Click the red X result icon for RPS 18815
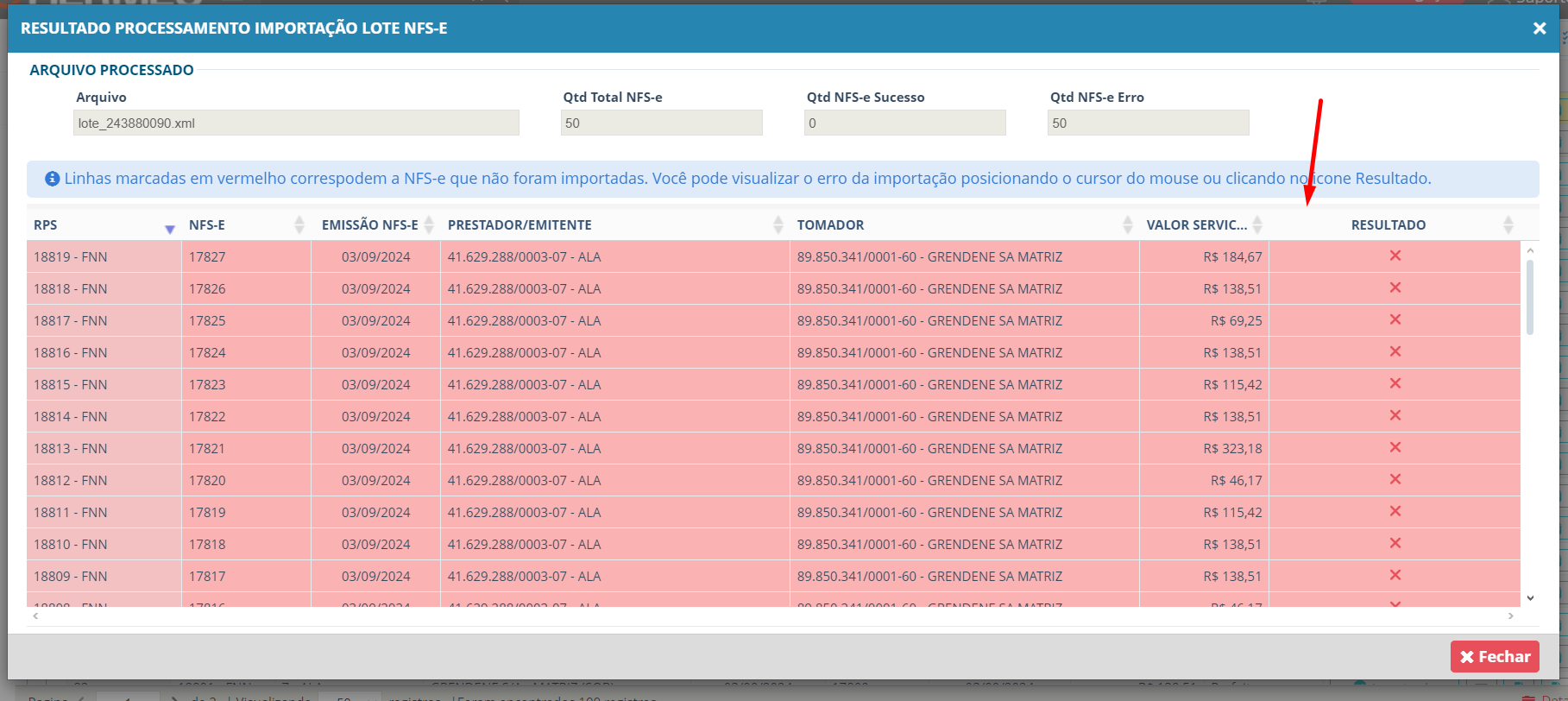This screenshot has height=701, width=1568. (1395, 383)
